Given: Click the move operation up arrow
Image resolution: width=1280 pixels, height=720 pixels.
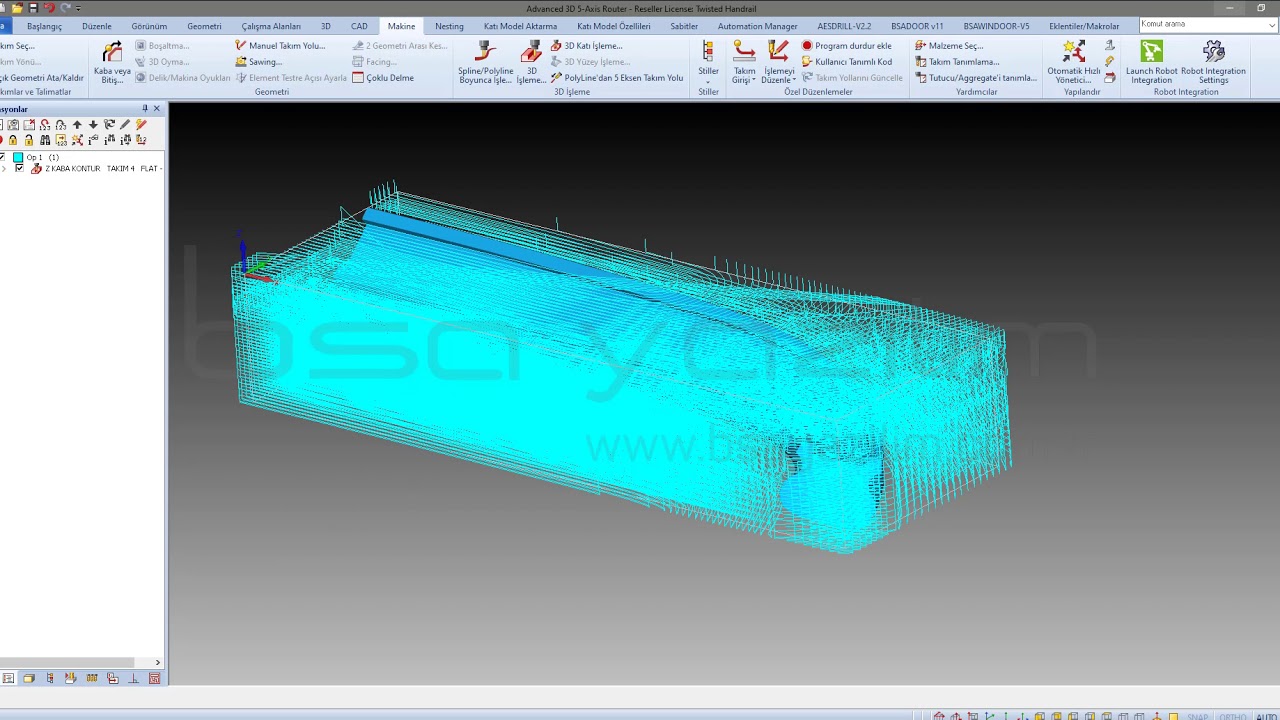Looking at the screenshot, I should 77,125.
